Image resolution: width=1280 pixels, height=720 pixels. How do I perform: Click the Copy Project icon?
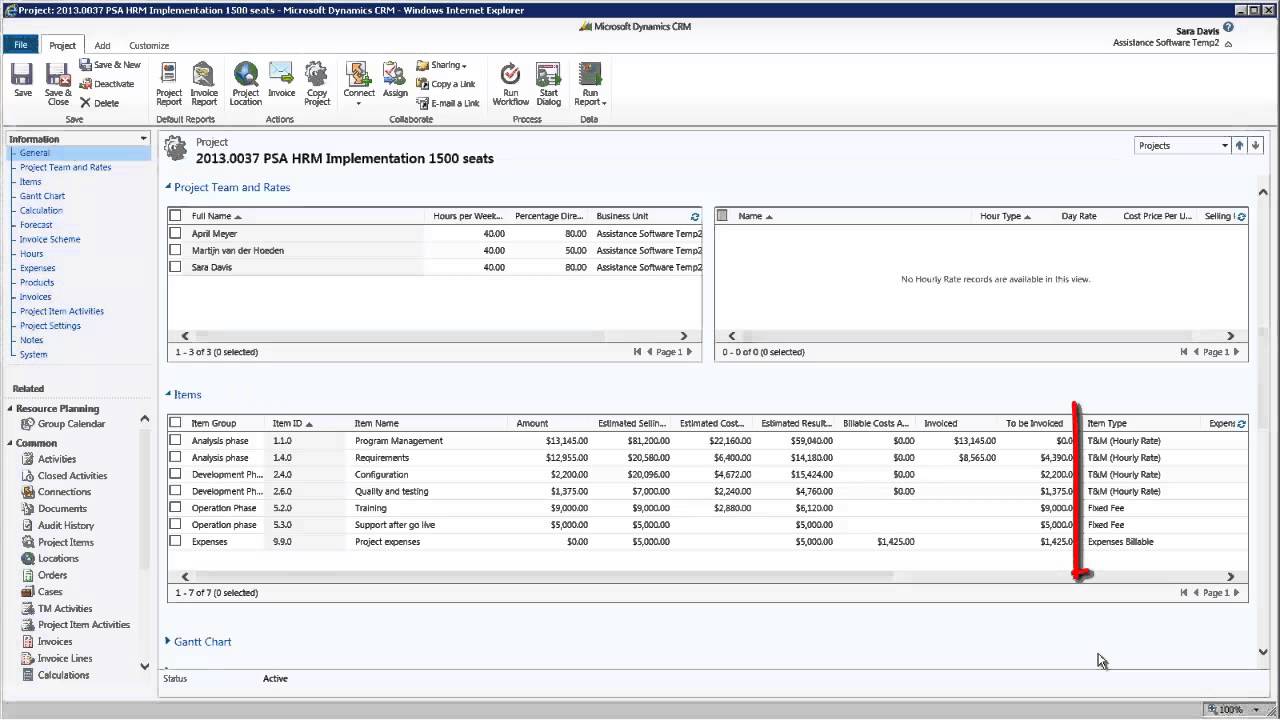click(317, 83)
